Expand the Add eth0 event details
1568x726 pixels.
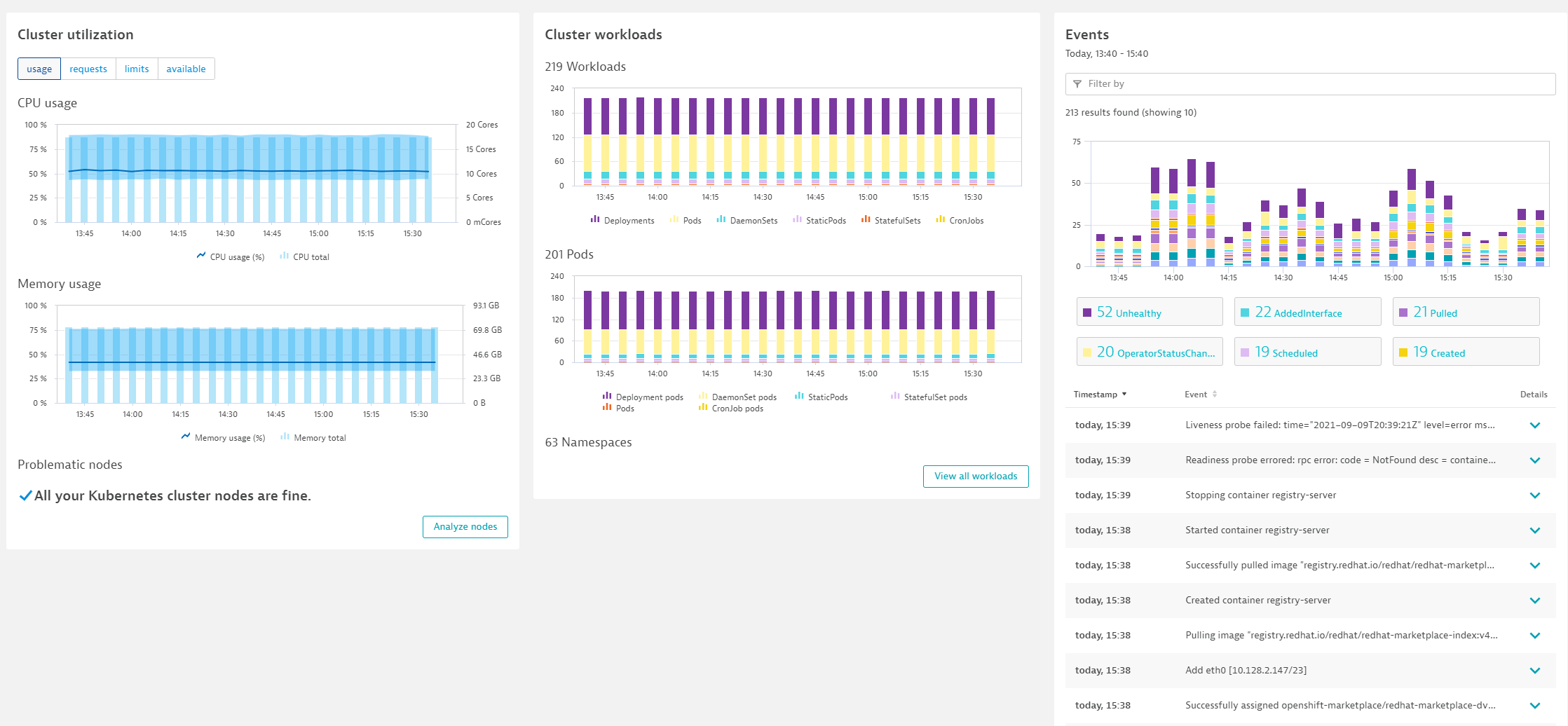click(x=1534, y=671)
